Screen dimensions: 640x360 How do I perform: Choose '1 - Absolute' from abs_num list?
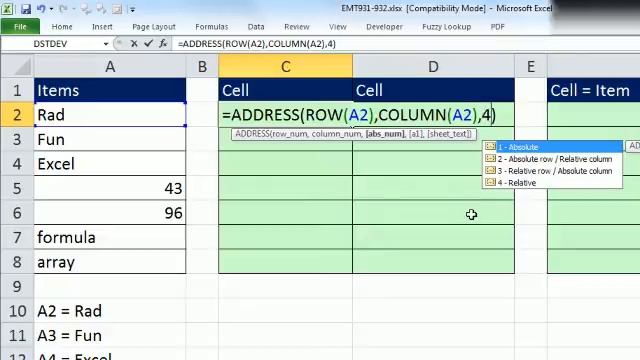(x=553, y=147)
